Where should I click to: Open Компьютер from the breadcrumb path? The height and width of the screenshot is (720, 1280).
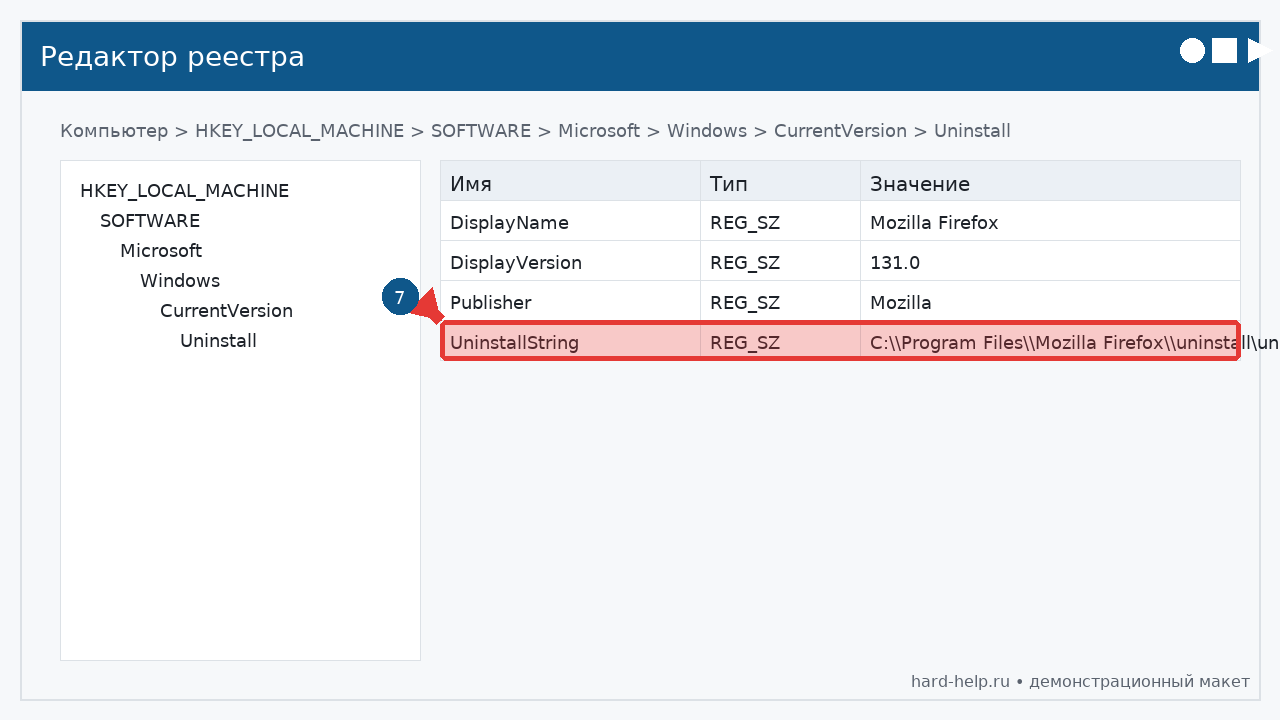[114, 131]
